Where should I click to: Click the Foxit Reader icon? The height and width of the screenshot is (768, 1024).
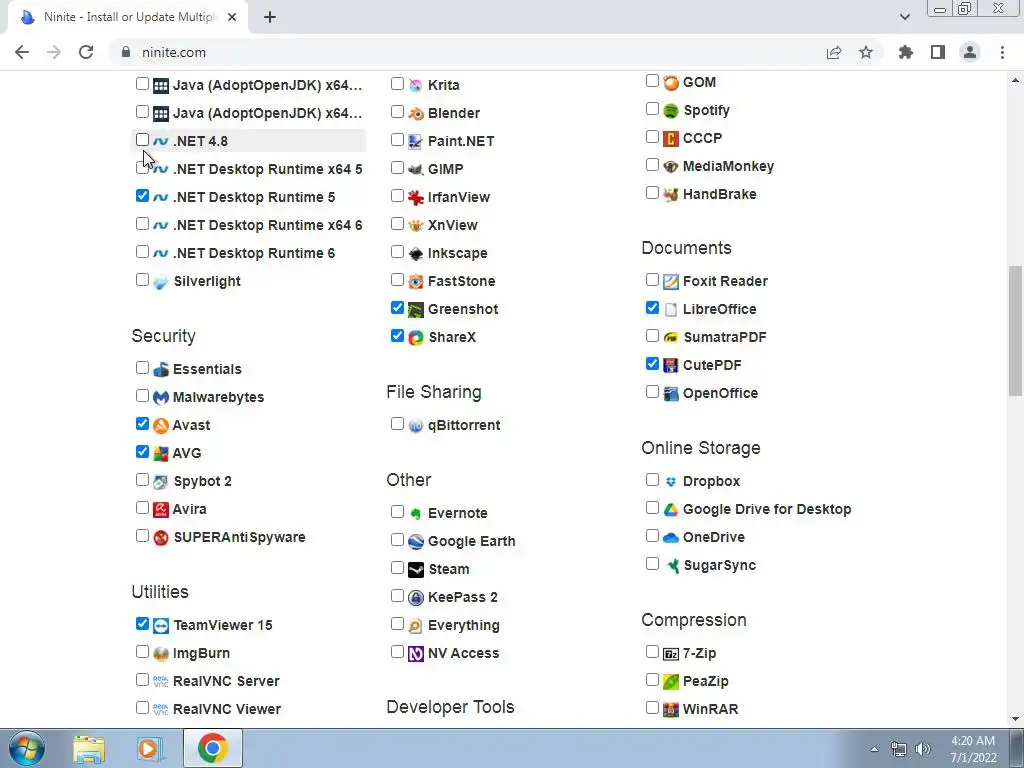click(671, 281)
